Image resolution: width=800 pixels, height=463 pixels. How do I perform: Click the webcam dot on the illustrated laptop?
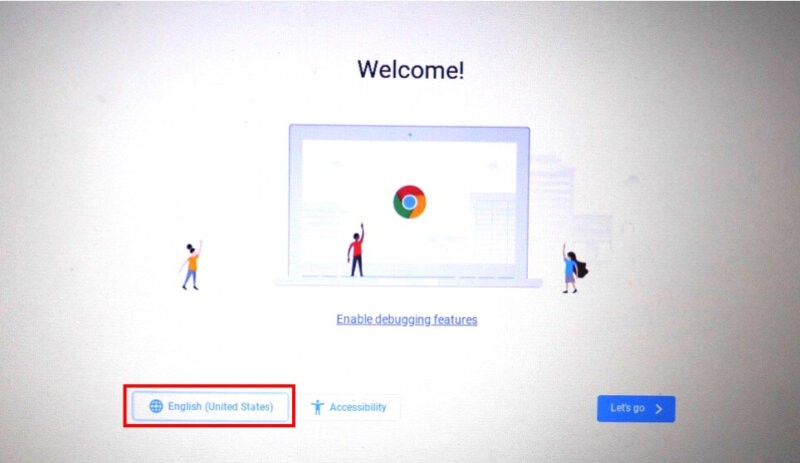pyautogui.click(x=410, y=135)
